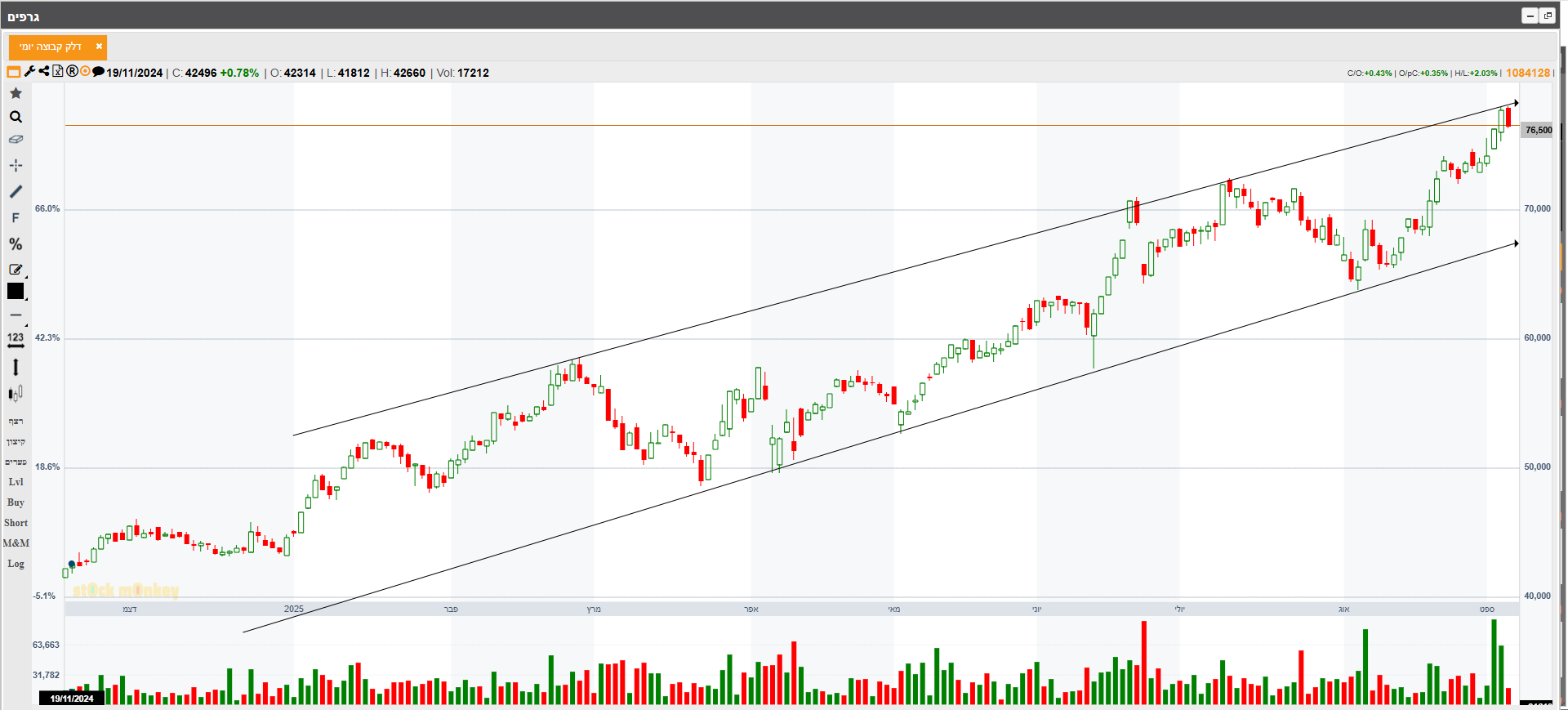Select the trend line drawing tool
Image resolution: width=1568 pixels, height=710 pixels.
coord(16,192)
